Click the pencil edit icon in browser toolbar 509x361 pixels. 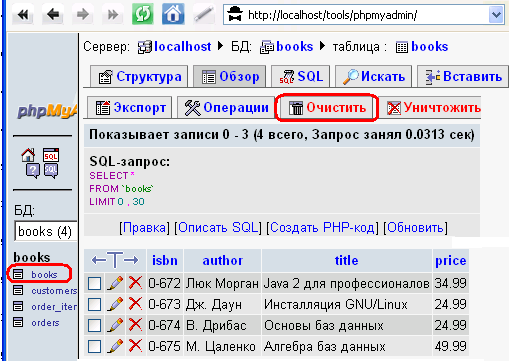click(x=204, y=14)
